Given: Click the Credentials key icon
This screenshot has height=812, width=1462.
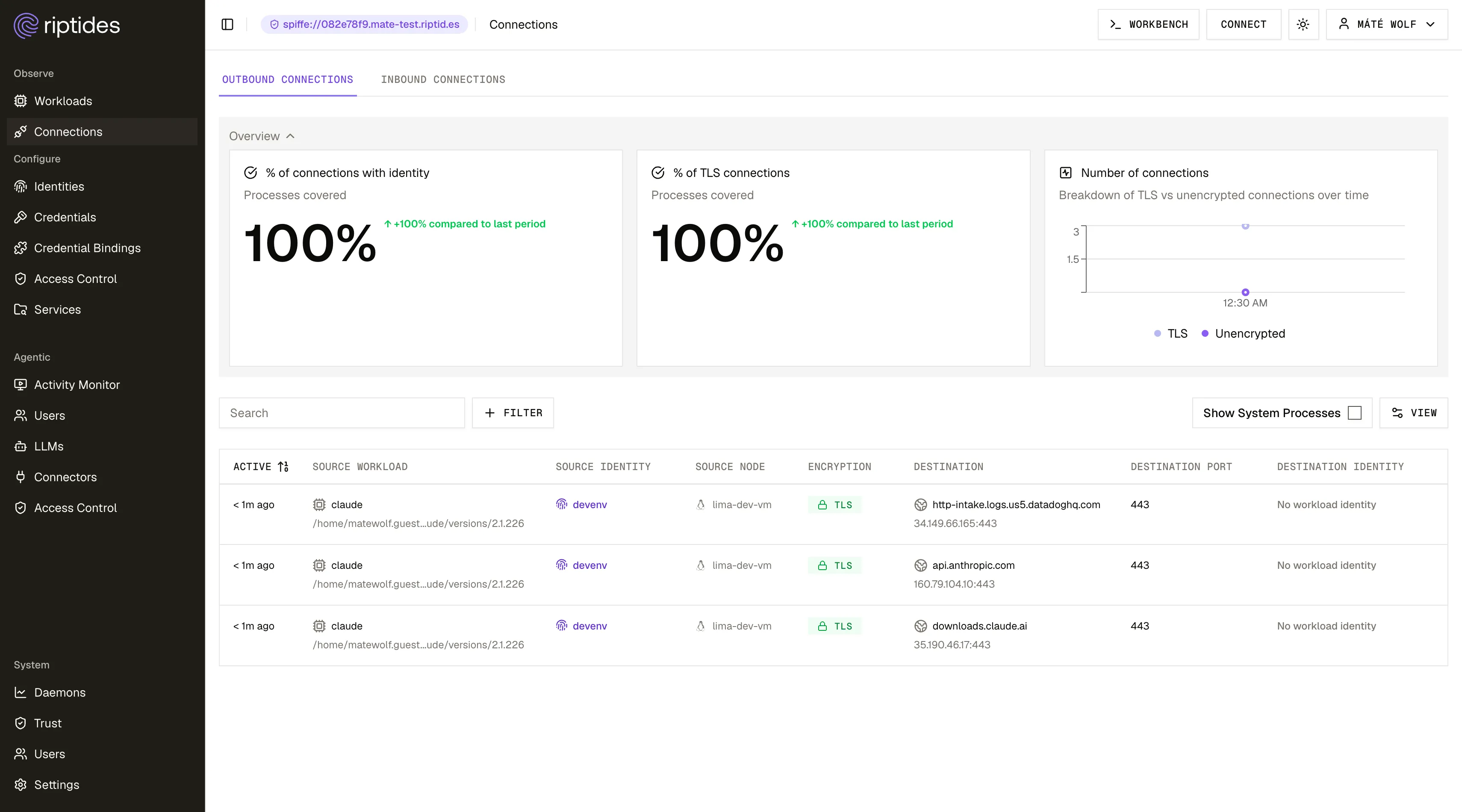Looking at the screenshot, I should click(21, 218).
